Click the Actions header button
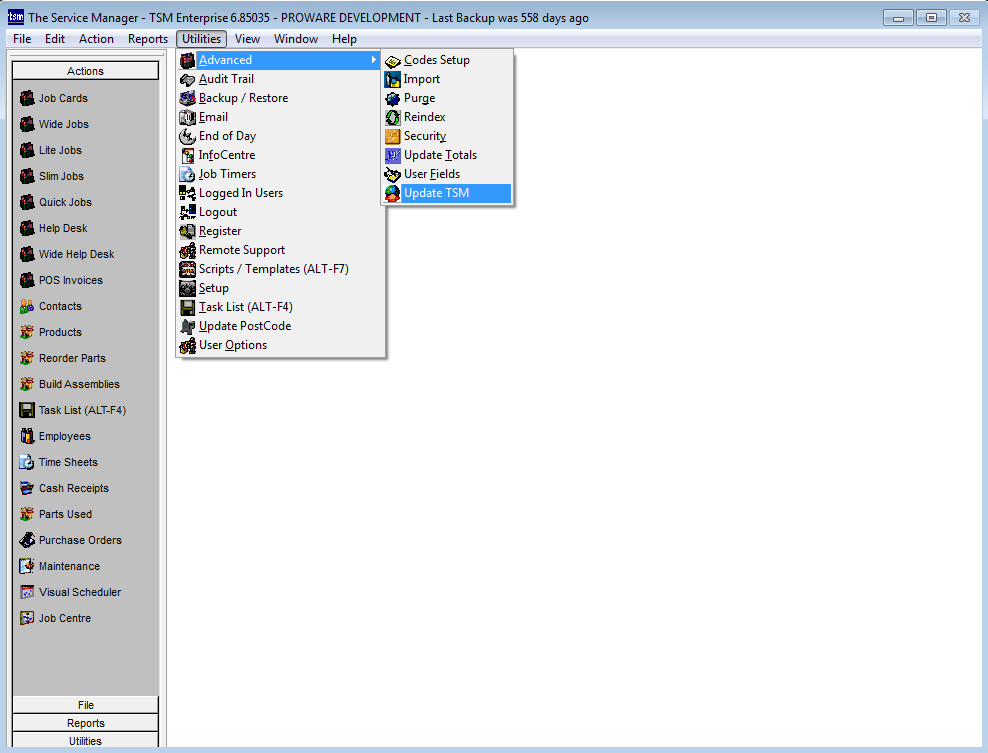This screenshot has height=753, width=988. (85, 71)
